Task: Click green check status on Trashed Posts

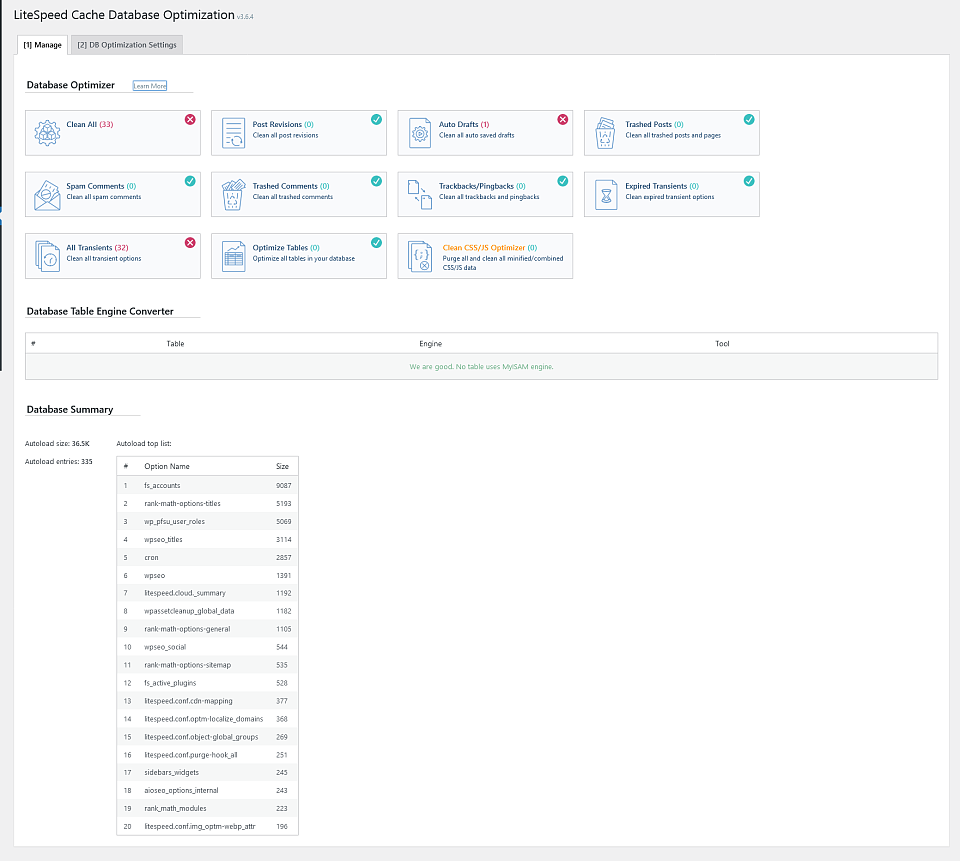Action: click(x=749, y=119)
